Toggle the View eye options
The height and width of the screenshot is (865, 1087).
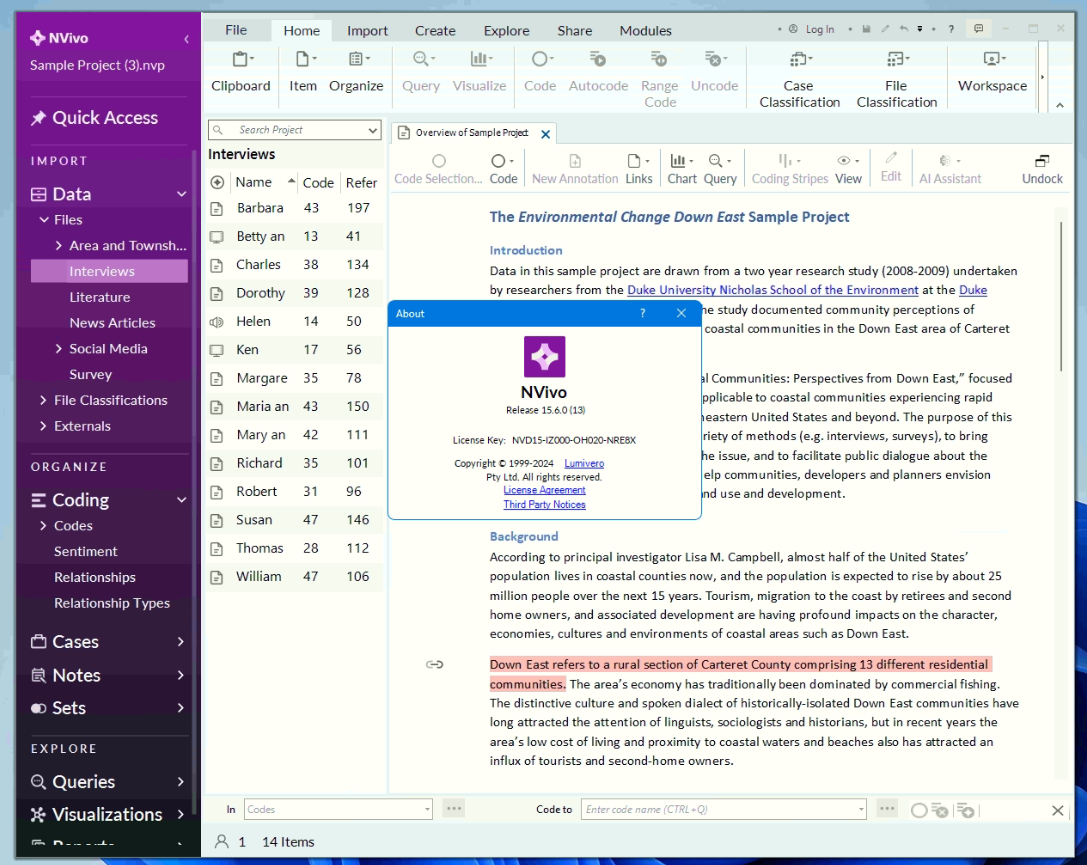tap(847, 161)
